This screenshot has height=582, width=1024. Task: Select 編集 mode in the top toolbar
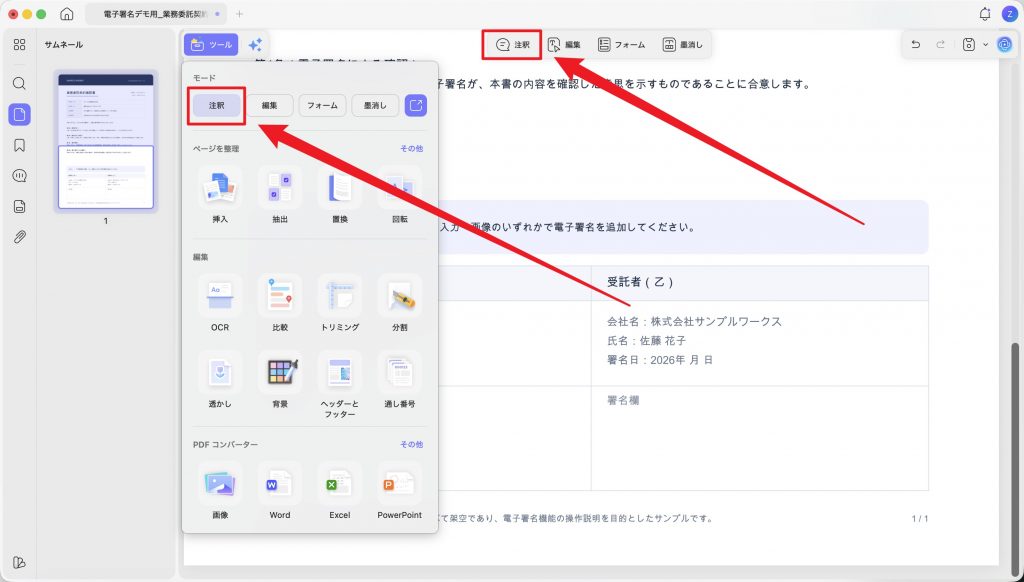coord(564,44)
